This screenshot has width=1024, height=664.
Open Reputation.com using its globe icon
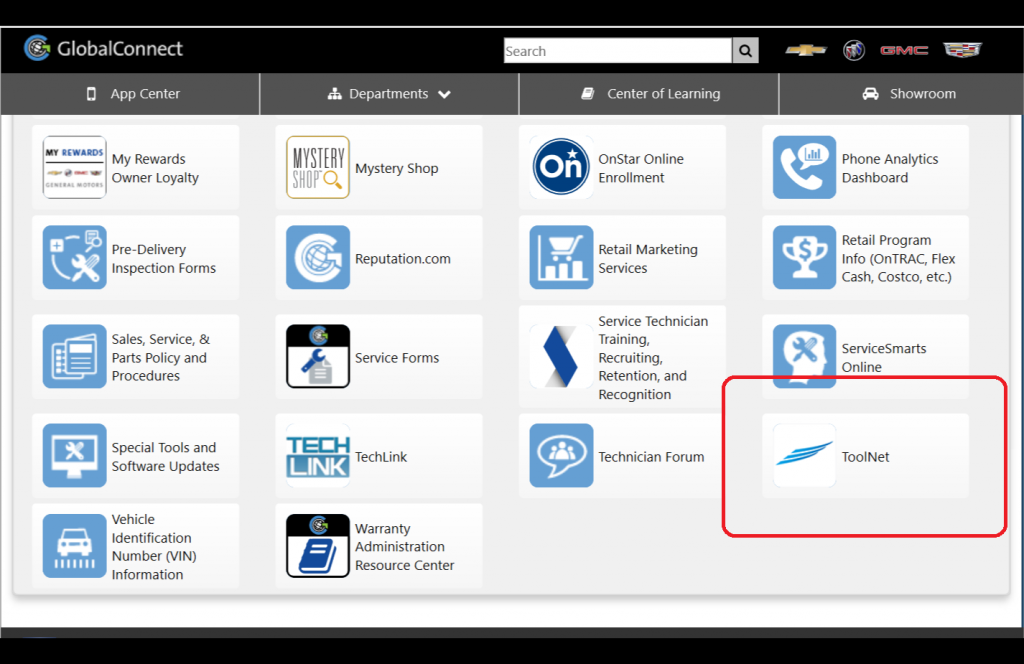click(318, 258)
